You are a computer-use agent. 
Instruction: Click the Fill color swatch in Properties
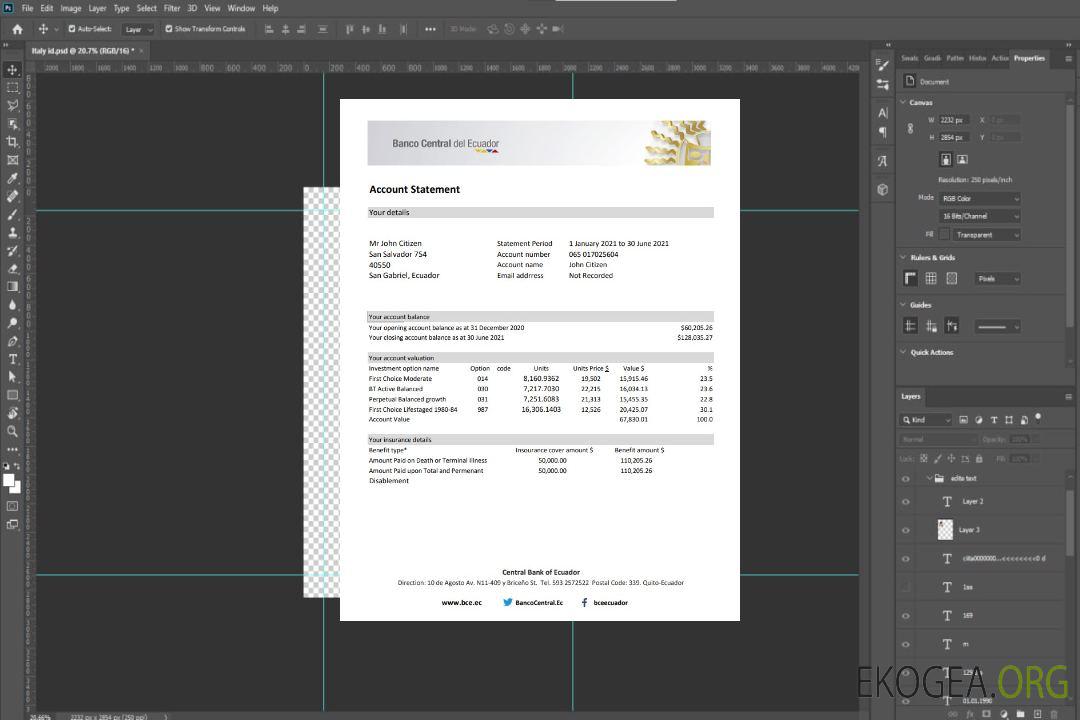click(944, 235)
